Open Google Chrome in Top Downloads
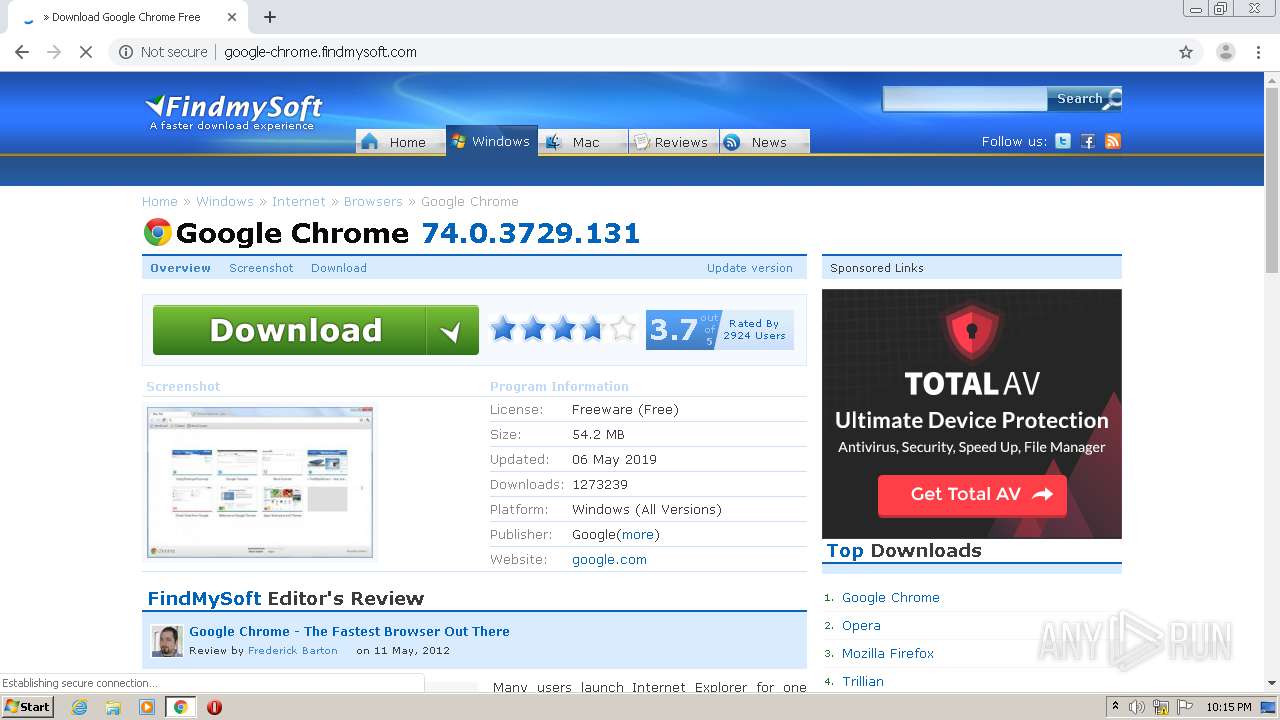The height and width of the screenshot is (720, 1280). point(890,597)
